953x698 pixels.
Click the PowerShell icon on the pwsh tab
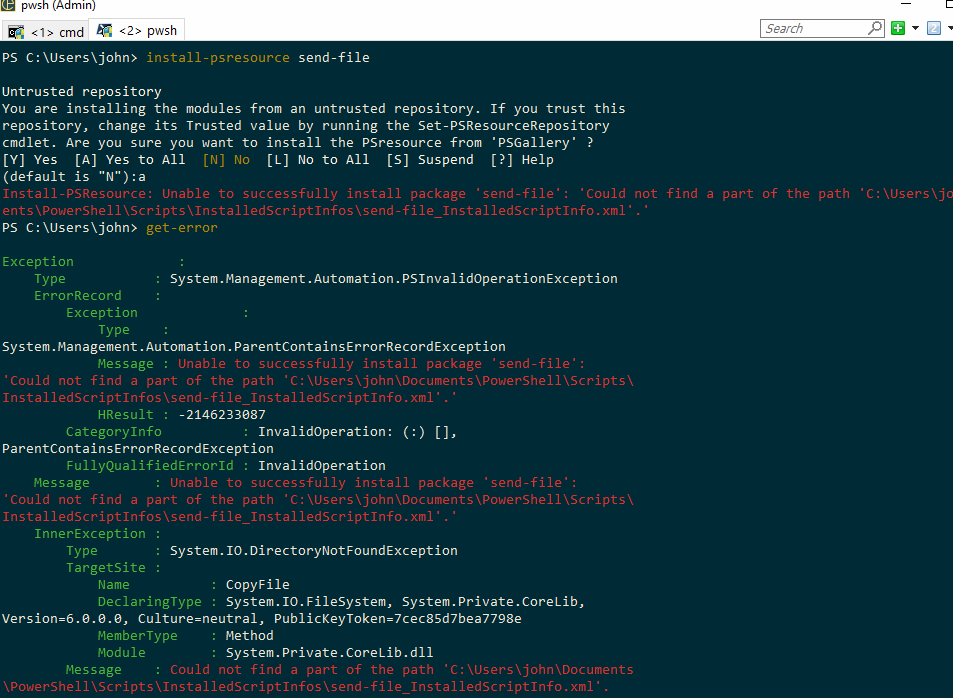point(103,29)
